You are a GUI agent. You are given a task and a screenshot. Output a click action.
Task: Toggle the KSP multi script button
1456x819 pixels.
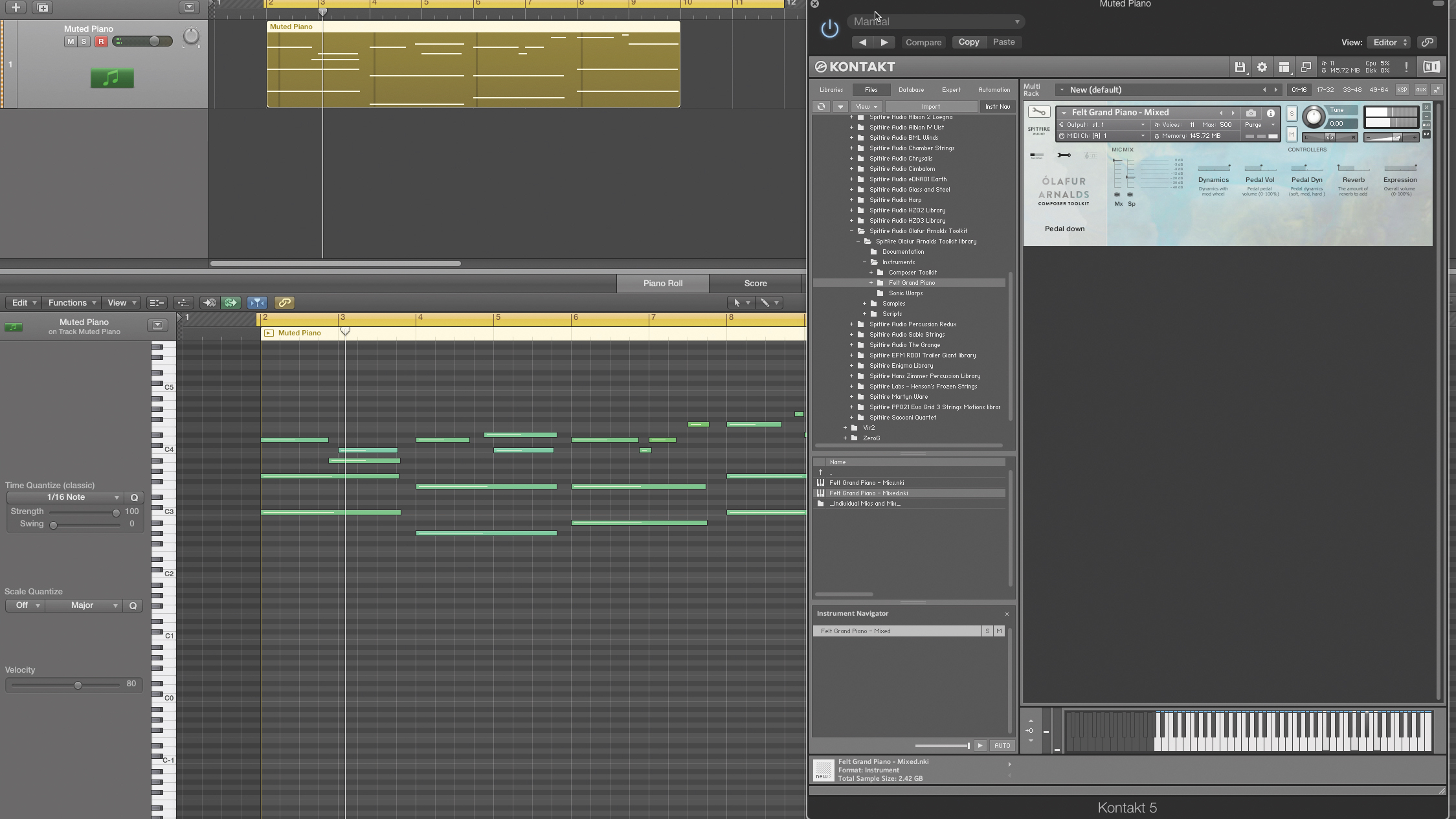coord(1402,90)
